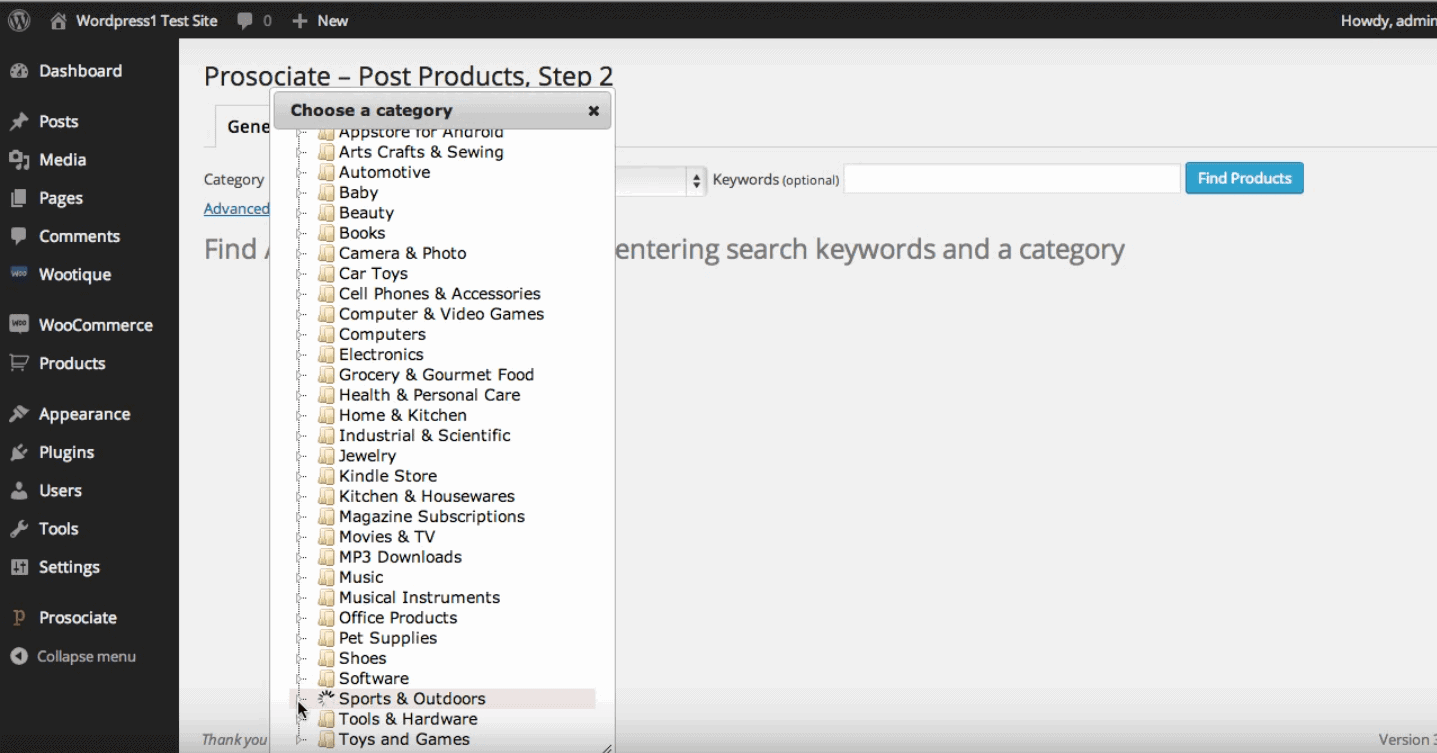Expand the Arts Crafts & Sewing node
The image size is (1437, 753).
pos(302,153)
